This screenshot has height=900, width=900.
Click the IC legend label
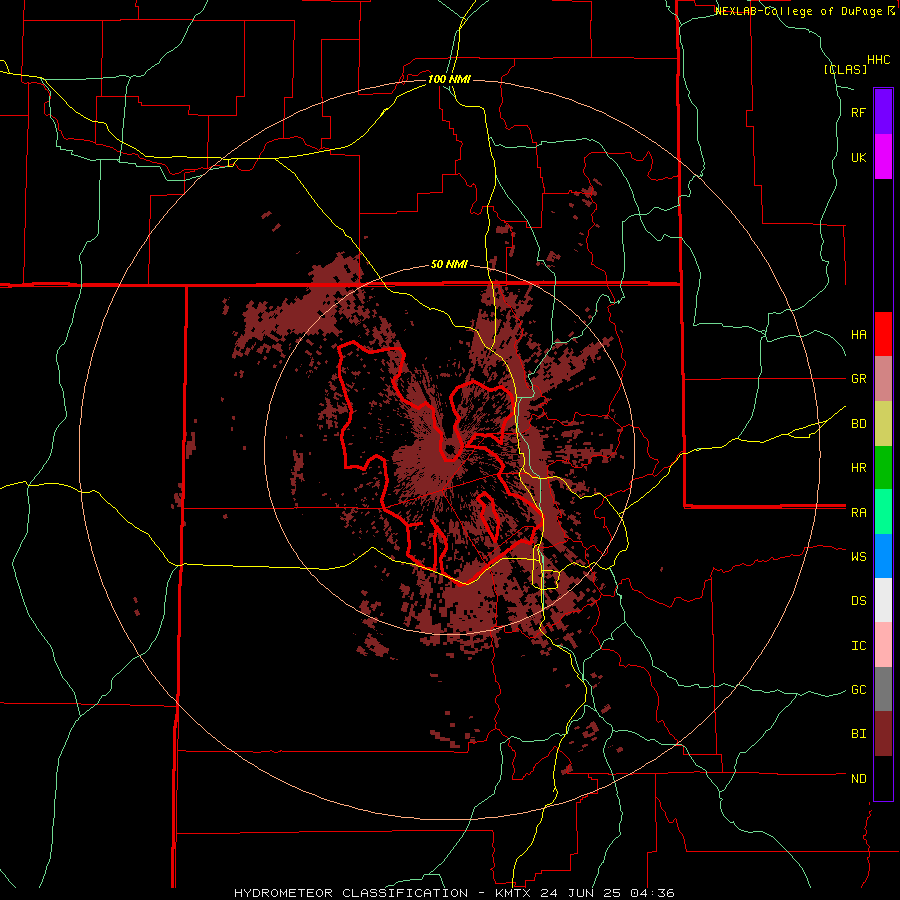(x=859, y=646)
